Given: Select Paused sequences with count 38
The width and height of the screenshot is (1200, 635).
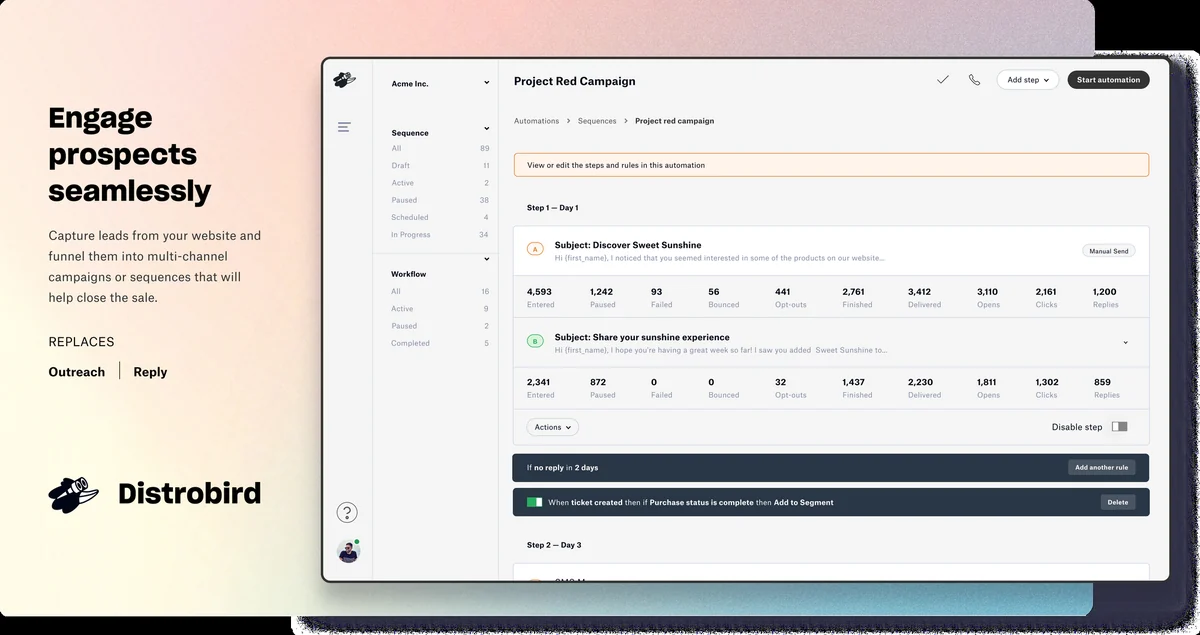Looking at the screenshot, I should pyautogui.click(x=440, y=200).
